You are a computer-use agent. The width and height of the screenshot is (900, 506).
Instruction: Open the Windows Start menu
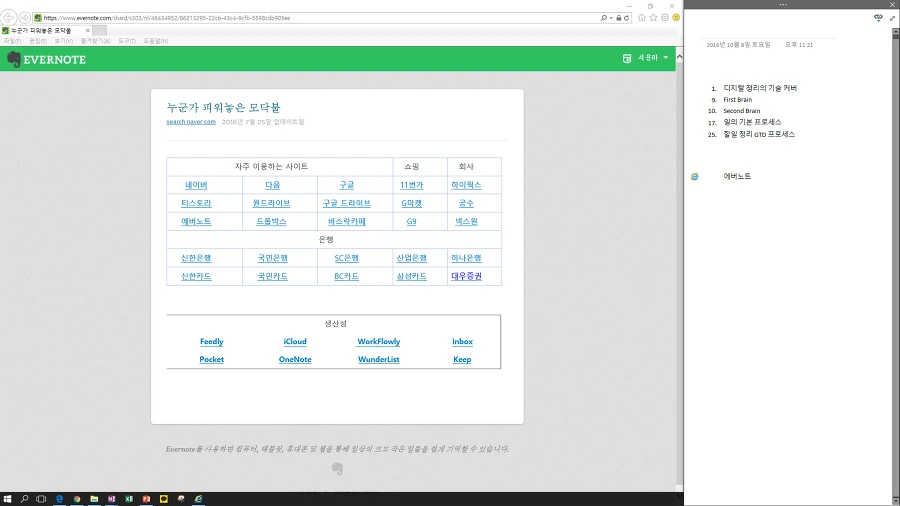[7, 499]
